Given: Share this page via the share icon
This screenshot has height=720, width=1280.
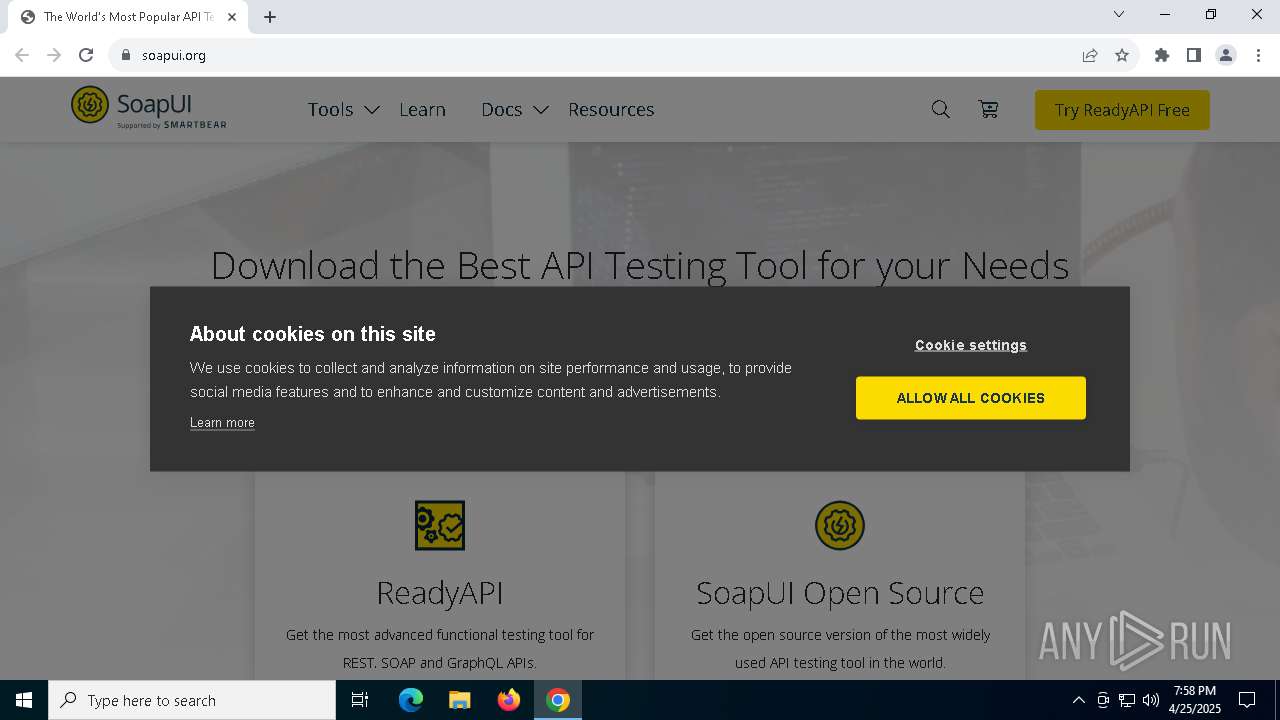Looking at the screenshot, I should coord(1090,55).
